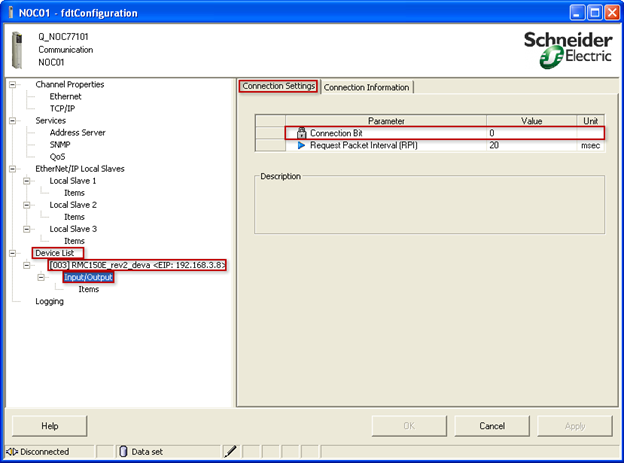Collapse the Services tree node

13,121
